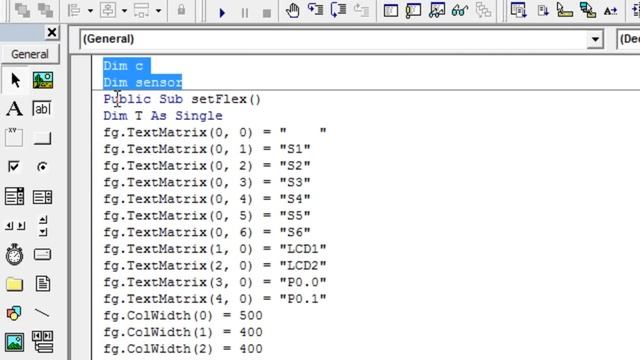Screen dimensions: 640x360
Task: Click the Call Stack icon
Action: click(483, 10)
